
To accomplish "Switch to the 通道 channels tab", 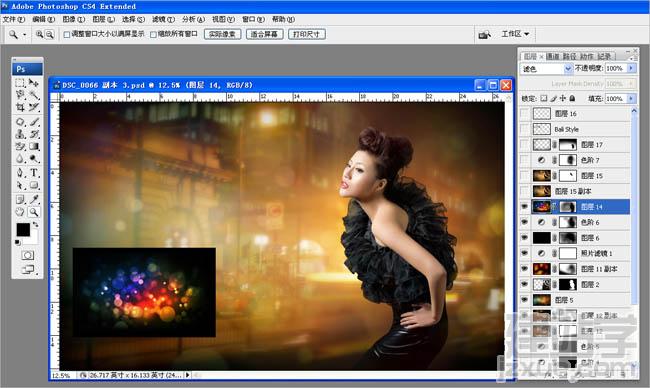I will pyautogui.click(x=552, y=56).
